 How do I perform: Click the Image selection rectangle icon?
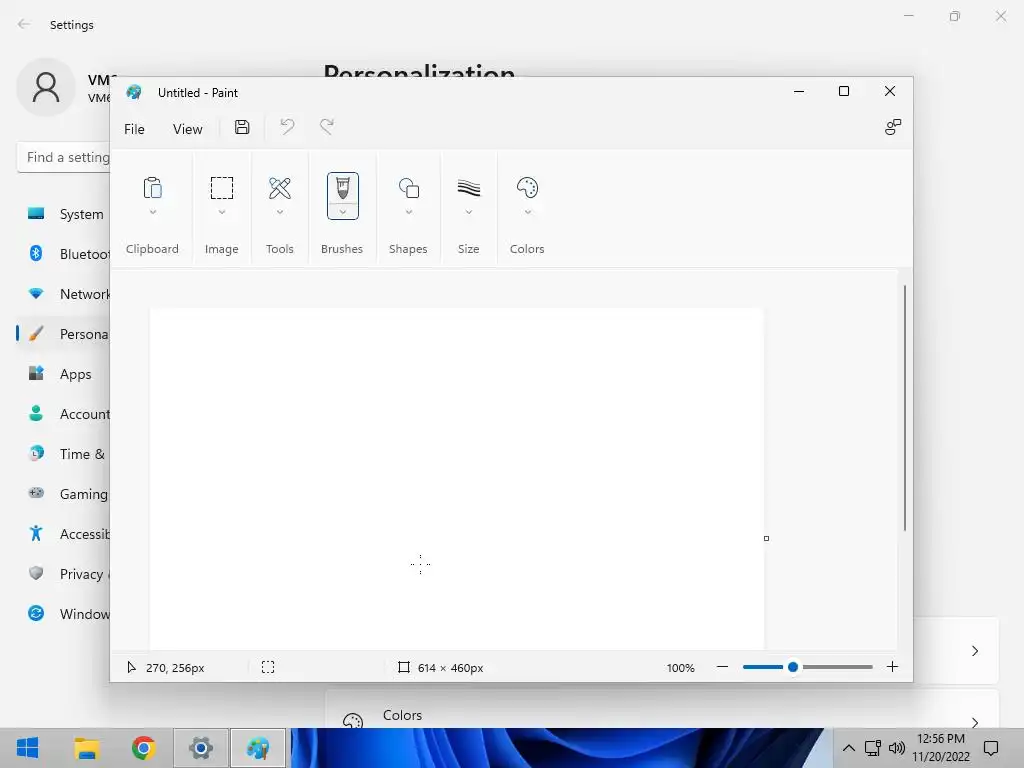[x=221, y=188]
